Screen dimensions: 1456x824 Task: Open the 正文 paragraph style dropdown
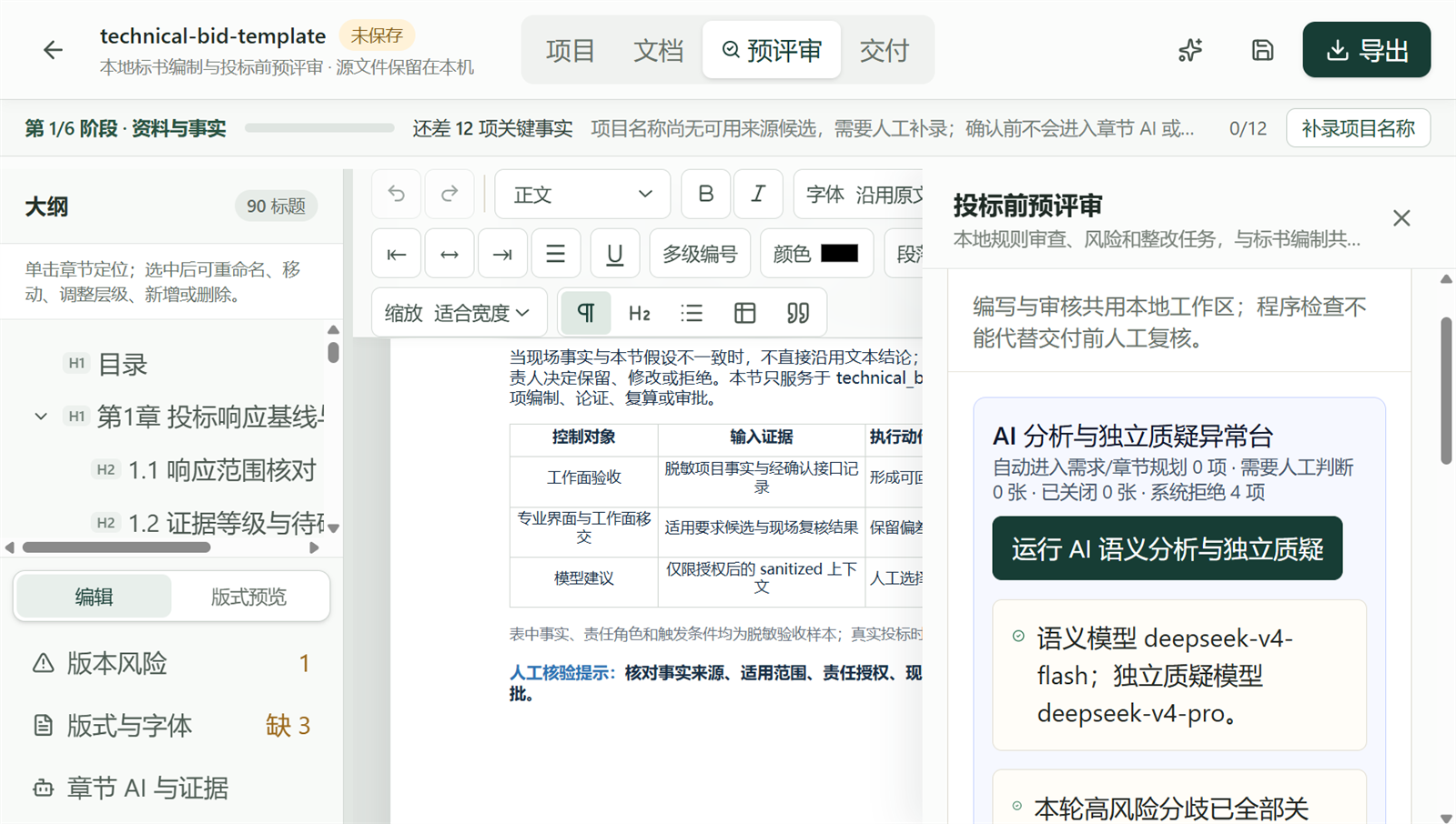pos(582,194)
